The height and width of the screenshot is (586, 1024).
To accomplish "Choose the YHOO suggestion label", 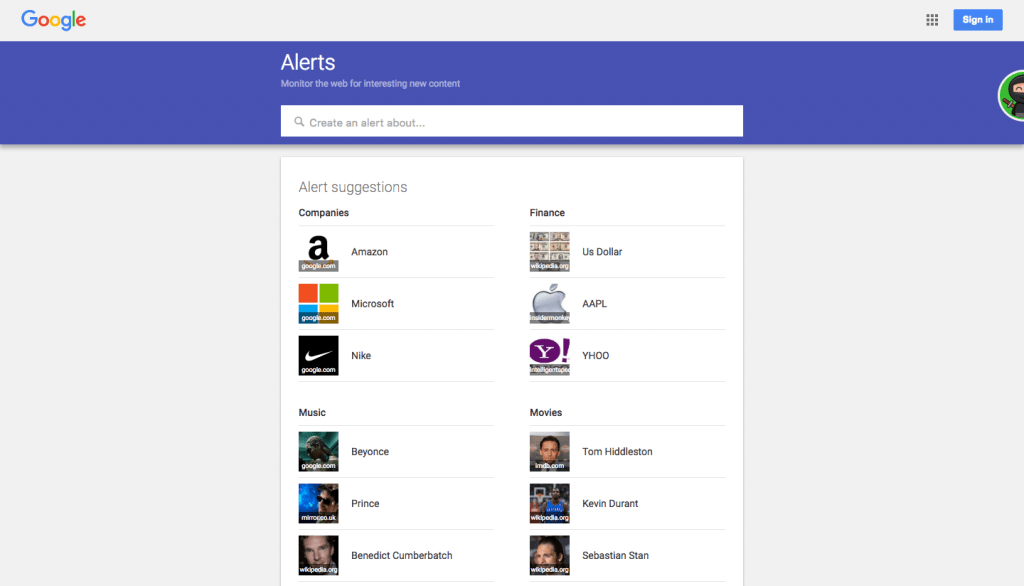I will pyautogui.click(x=596, y=355).
